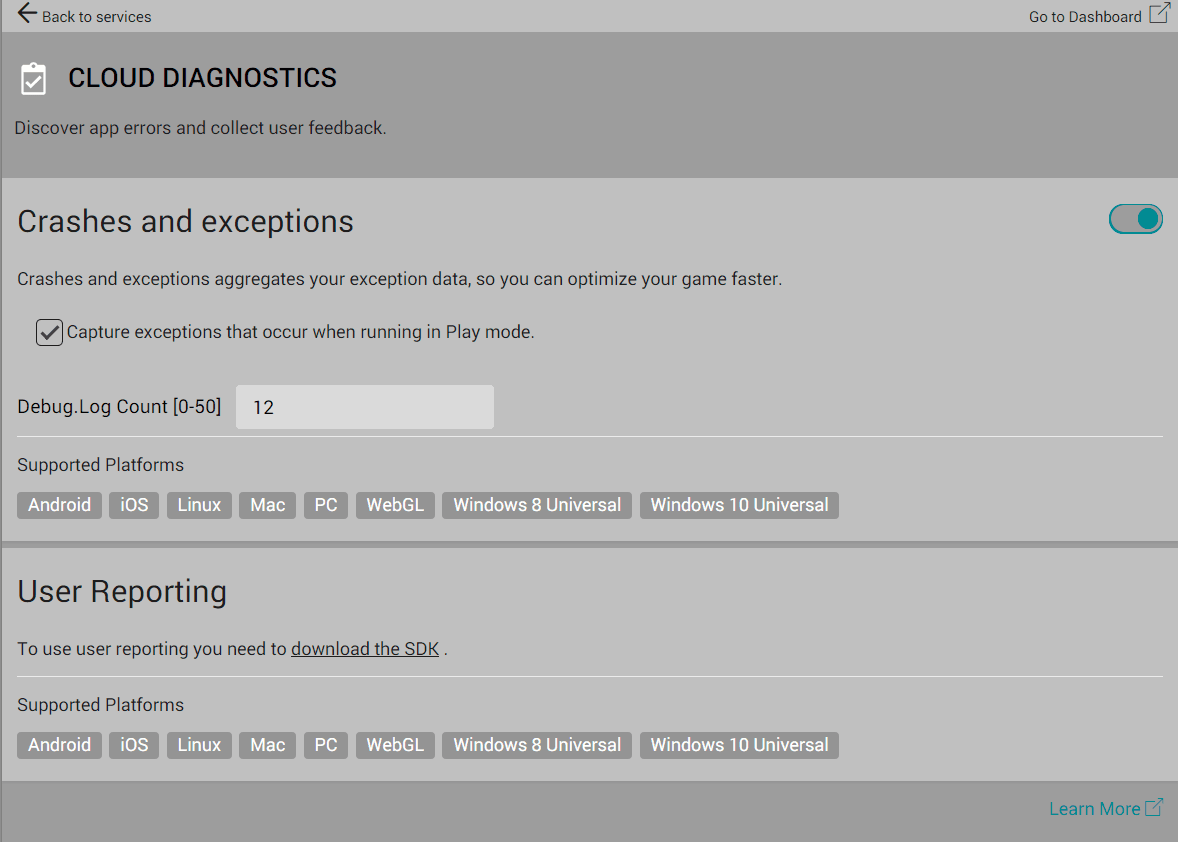The height and width of the screenshot is (842, 1178).
Task: Open the 'download the SDK' link
Action: coord(365,648)
